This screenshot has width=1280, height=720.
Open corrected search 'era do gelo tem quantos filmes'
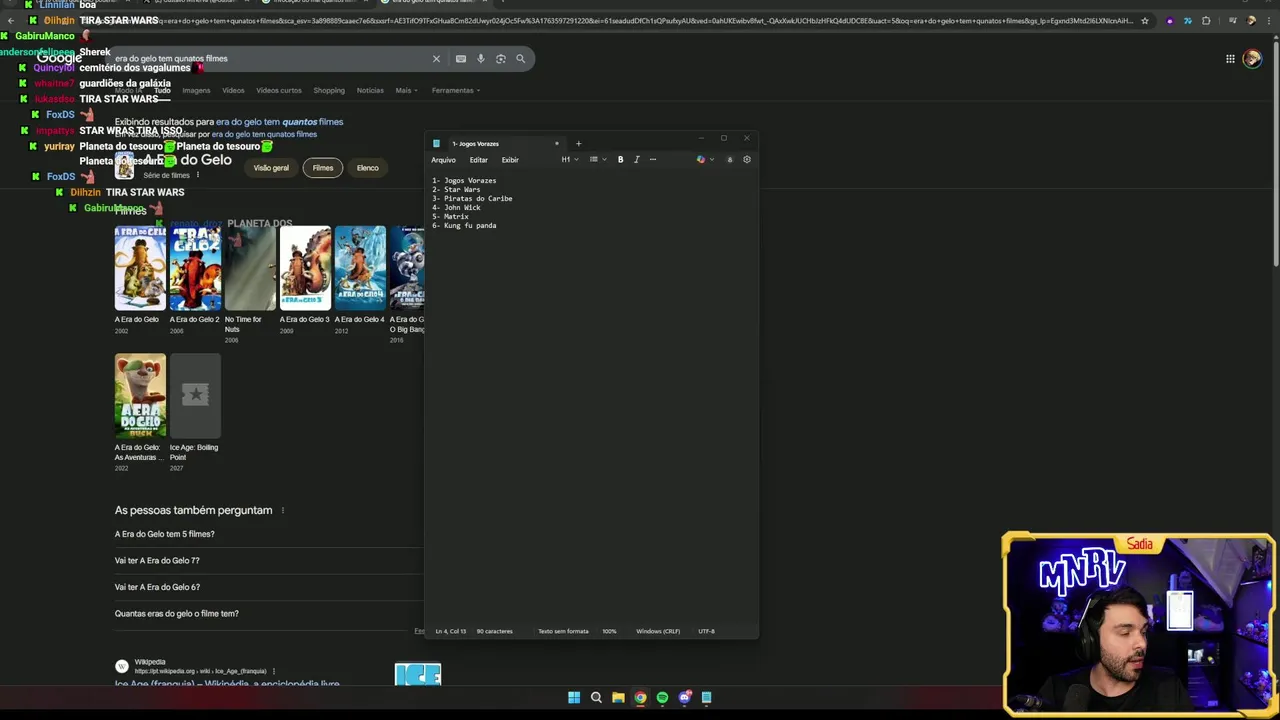click(280, 122)
